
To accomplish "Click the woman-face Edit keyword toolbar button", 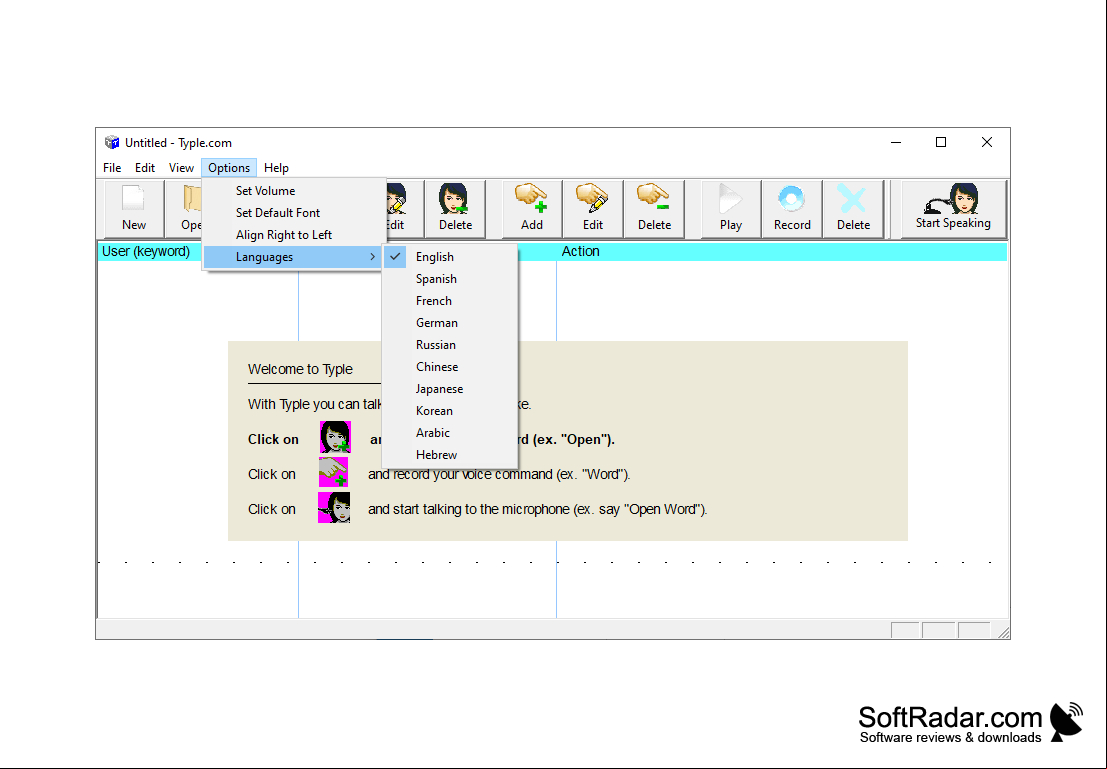I will pos(405,208).
